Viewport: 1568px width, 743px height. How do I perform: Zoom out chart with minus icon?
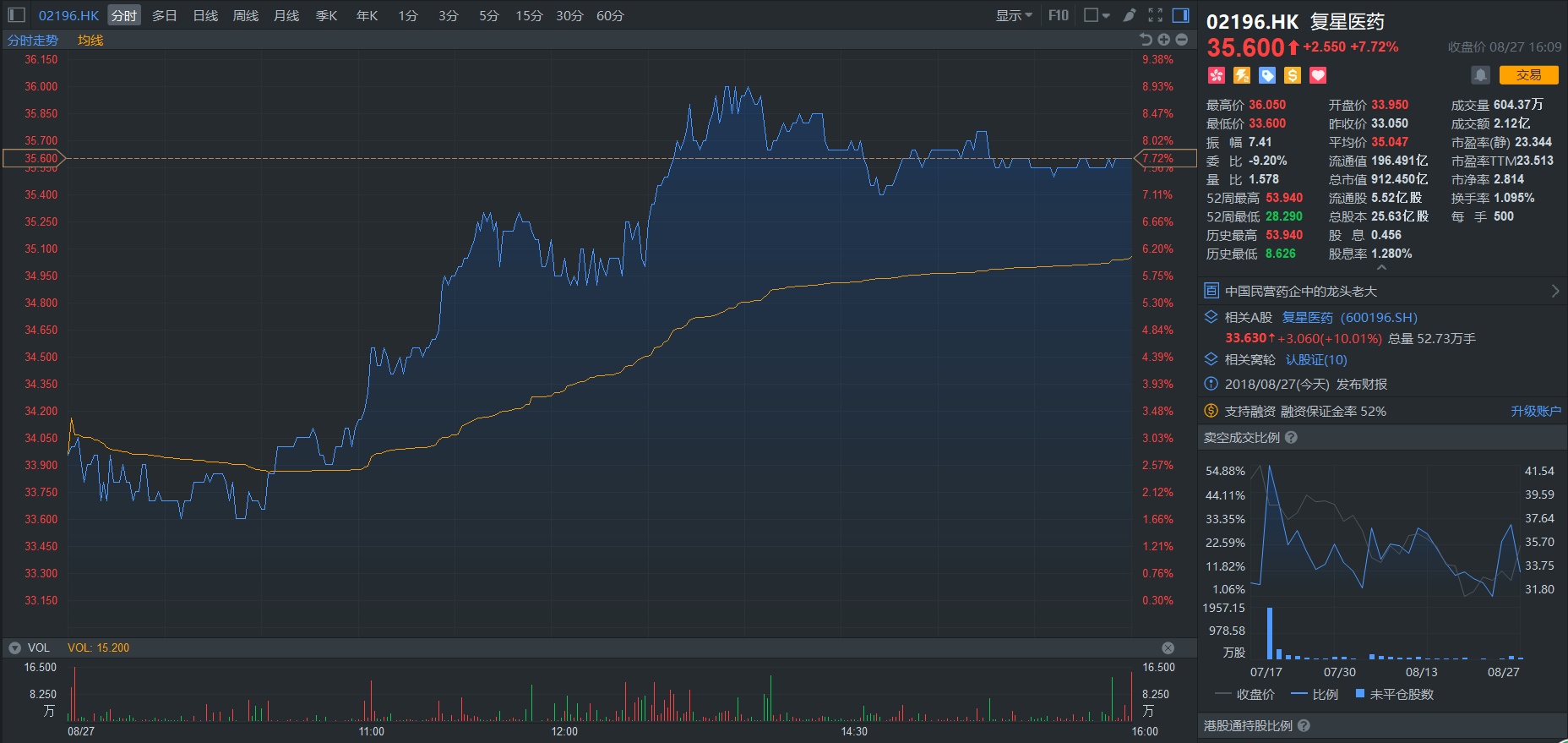pyautogui.click(x=1181, y=40)
